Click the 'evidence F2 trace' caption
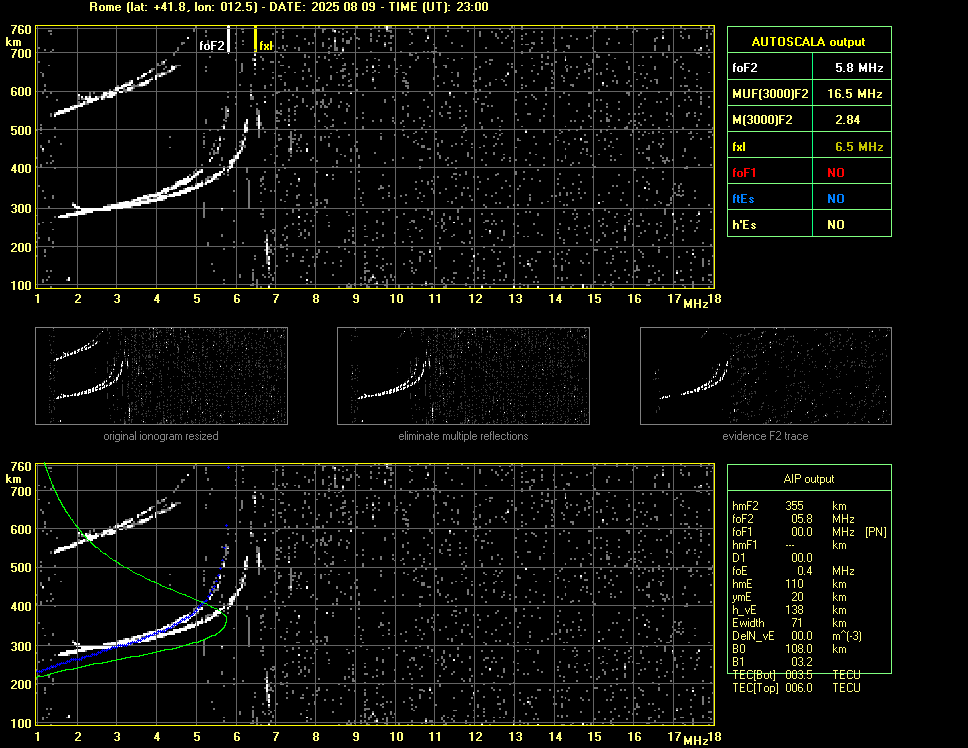Screen dimensions: 968x748 point(765,436)
